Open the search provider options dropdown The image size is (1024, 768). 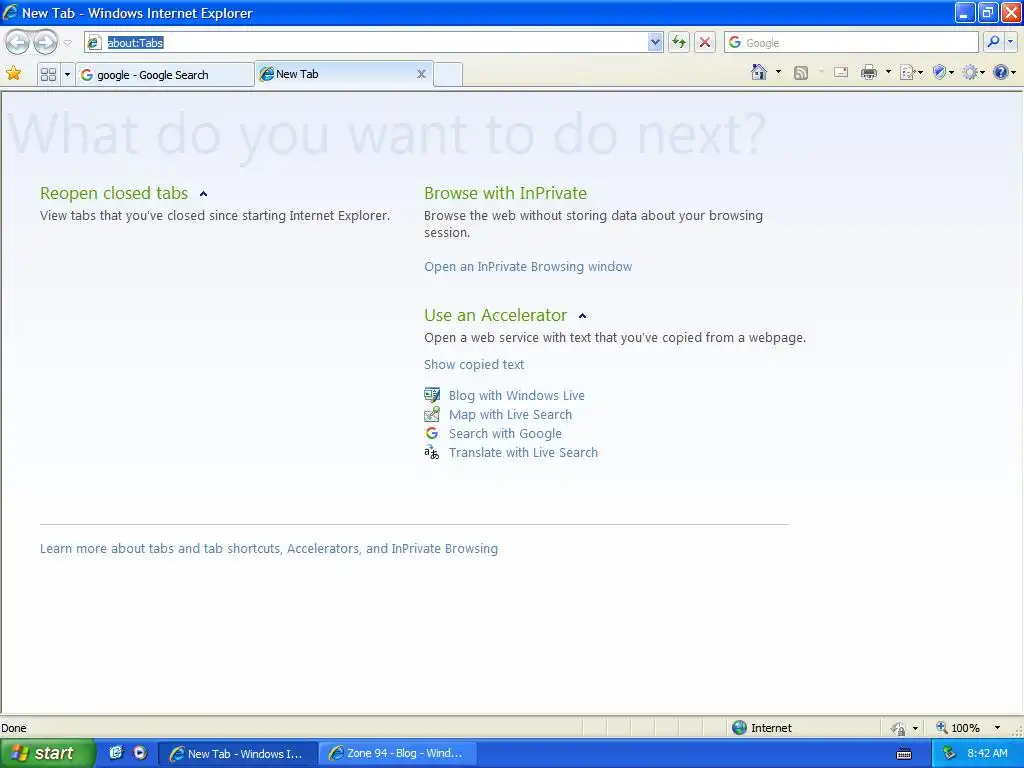(x=1011, y=42)
